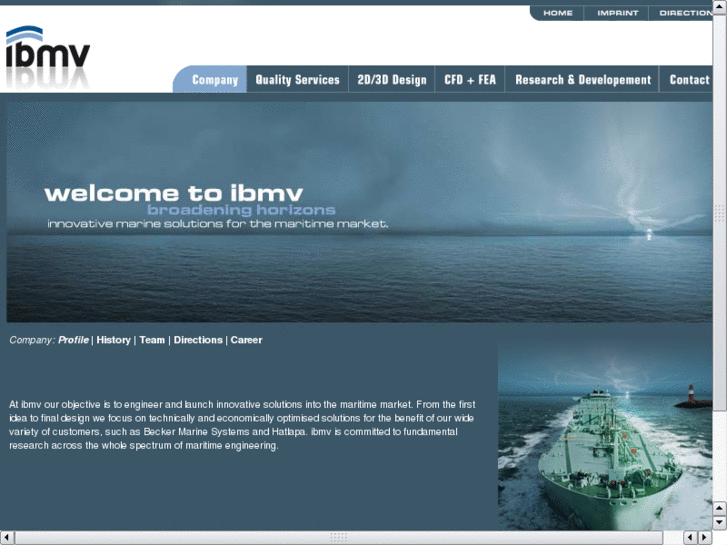Open the History submenu link
Screen dimensions: 727x545
pyautogui.click(x=114, y=340)
